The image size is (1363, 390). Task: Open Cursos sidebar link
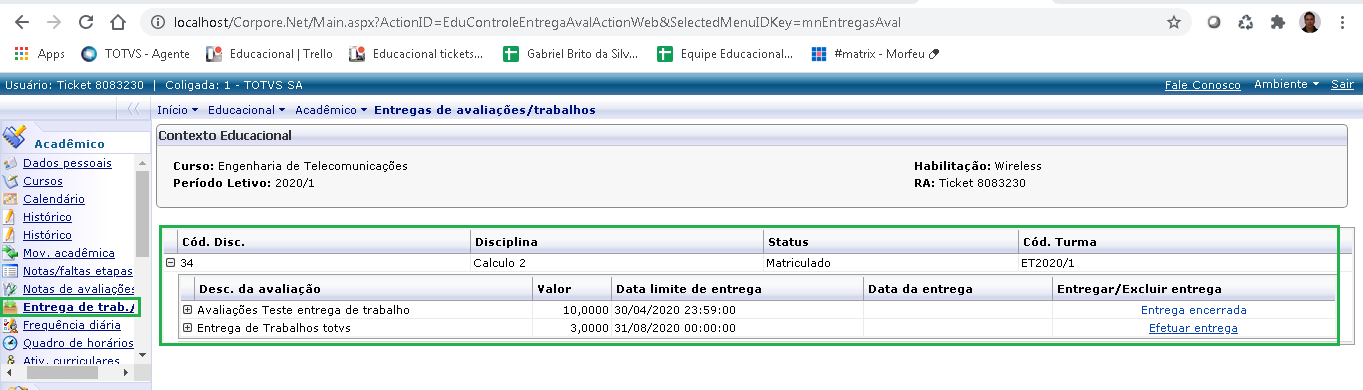[x=42, y=181]
